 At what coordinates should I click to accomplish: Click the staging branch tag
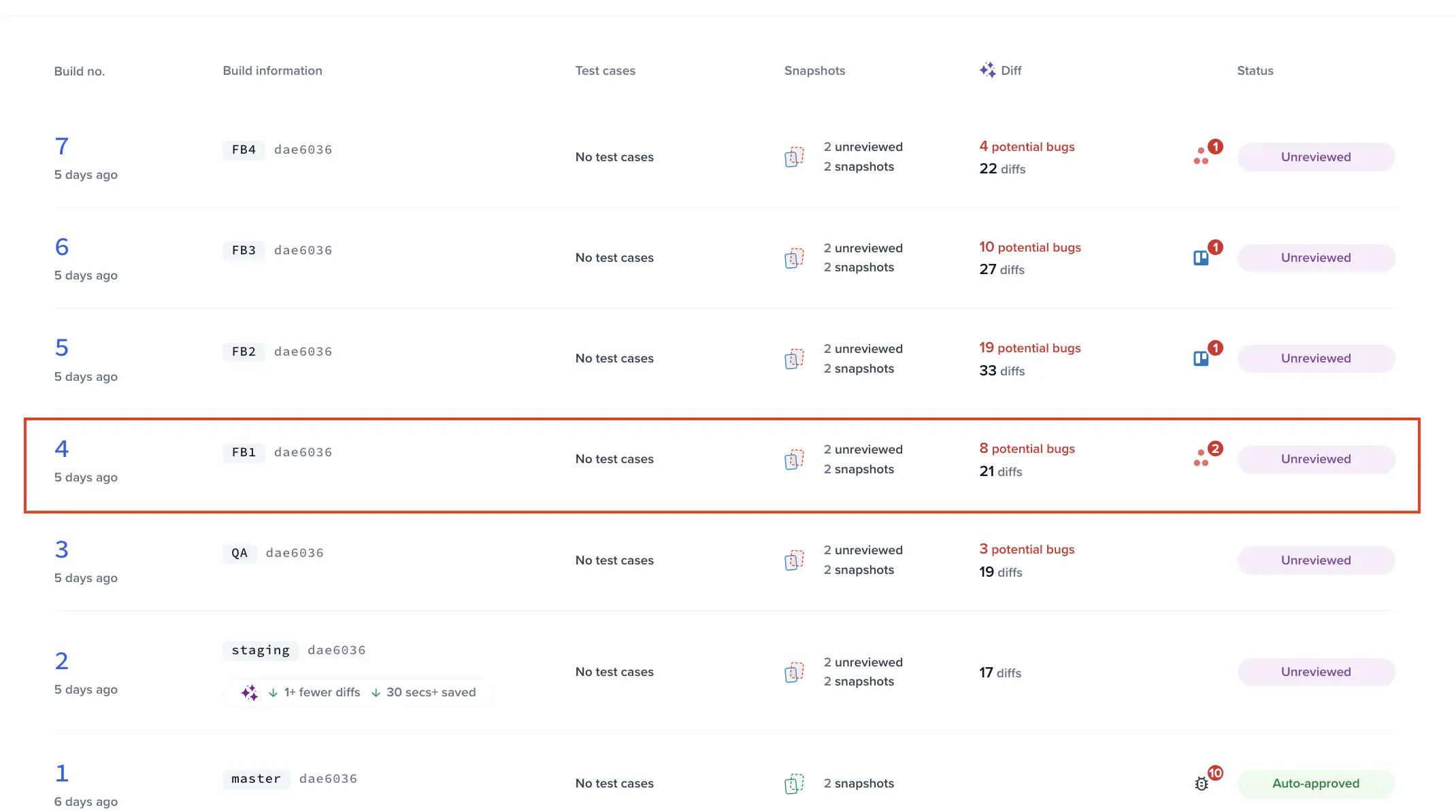tap(261, 650)
